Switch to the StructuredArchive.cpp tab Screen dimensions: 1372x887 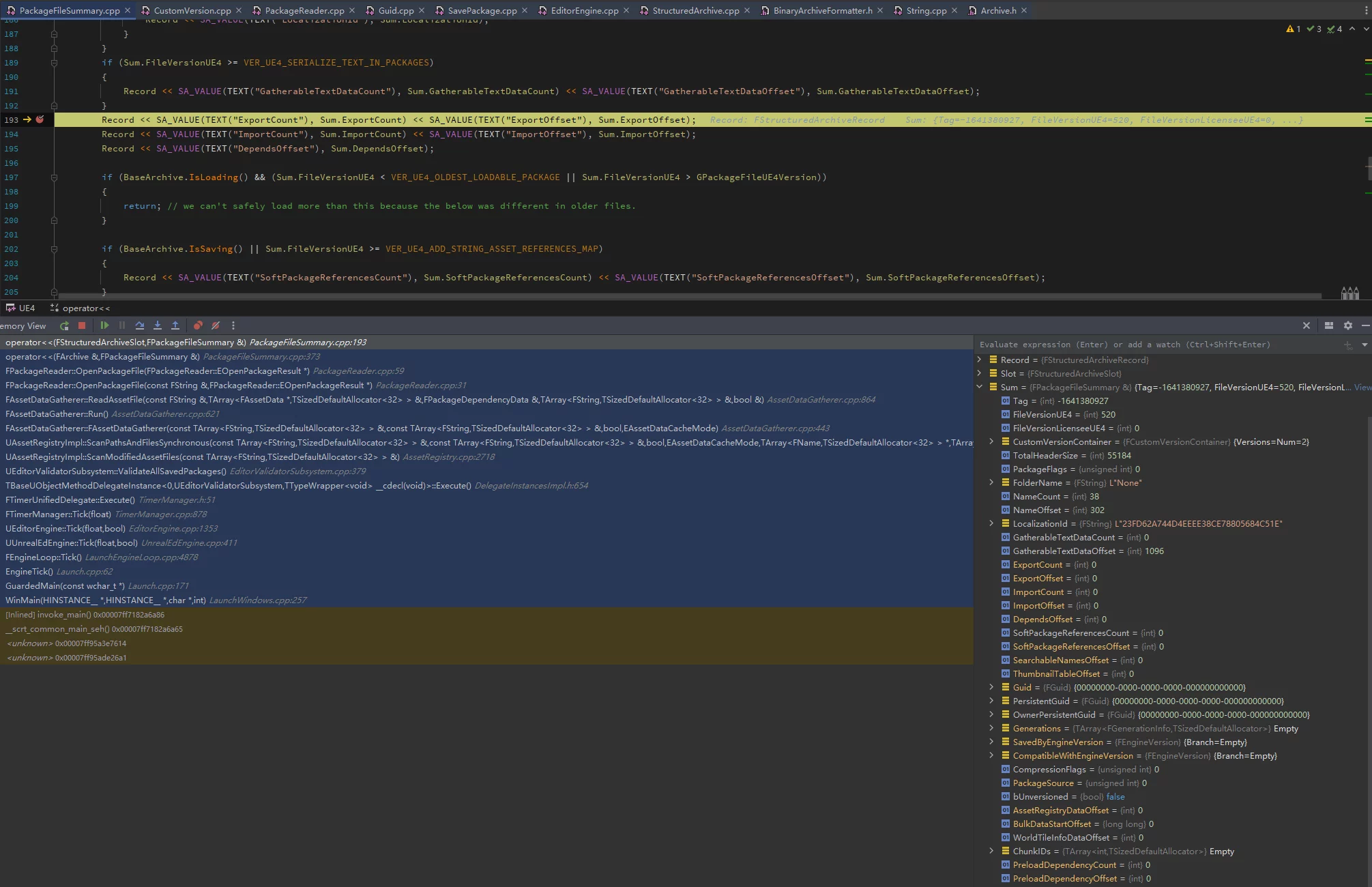695,10
